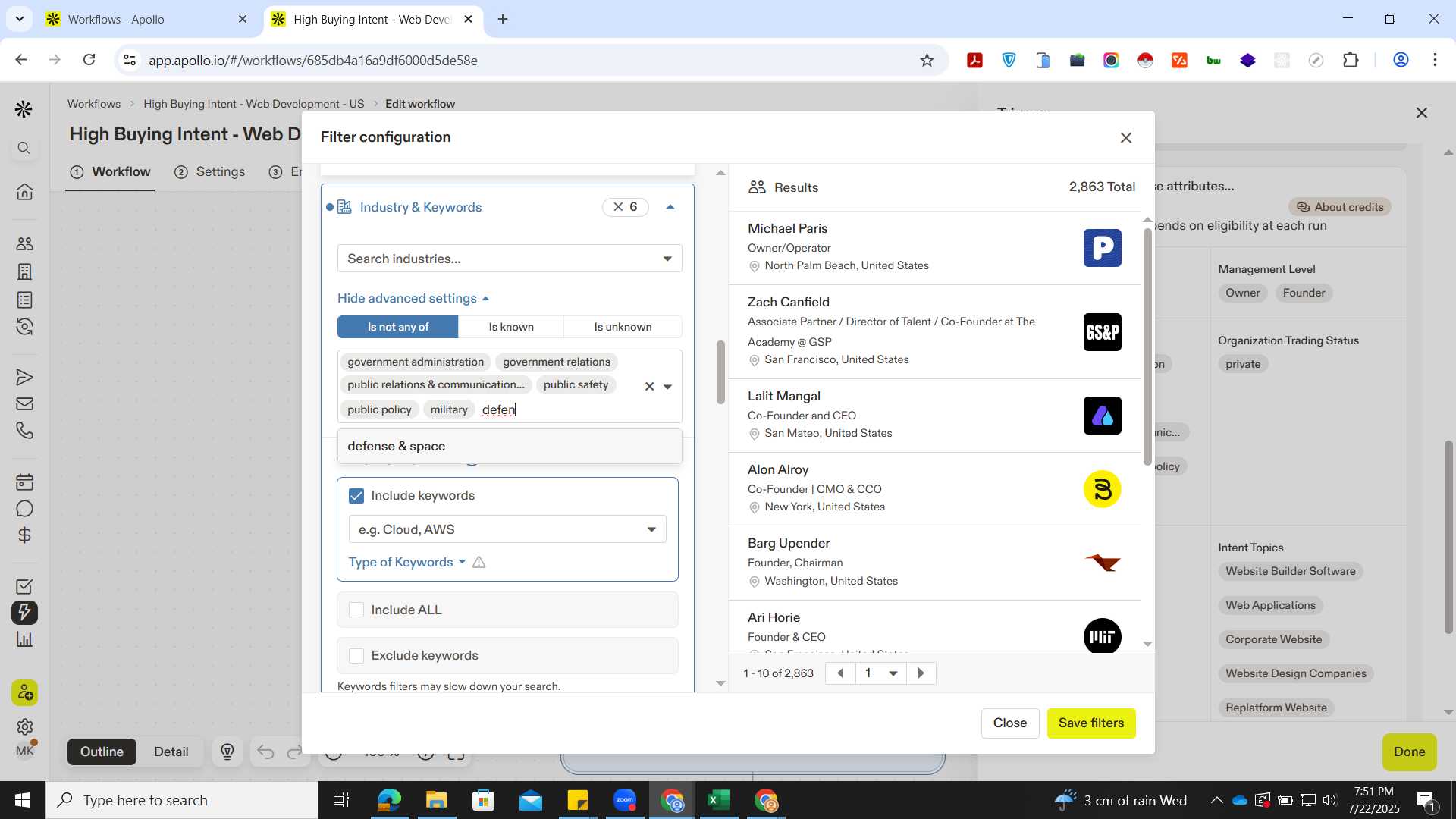Screen dimensions: 1456x819
Task: Clear all excluded industry tags
Action: [649, 387]
